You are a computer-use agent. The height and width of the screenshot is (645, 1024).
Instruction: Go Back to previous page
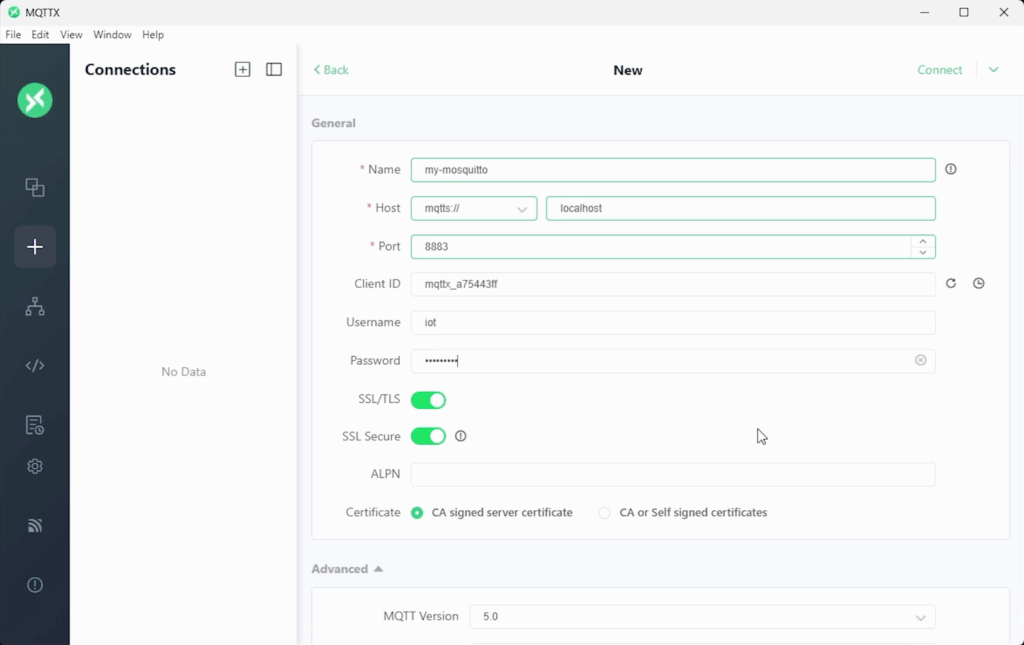coord(331,70)
